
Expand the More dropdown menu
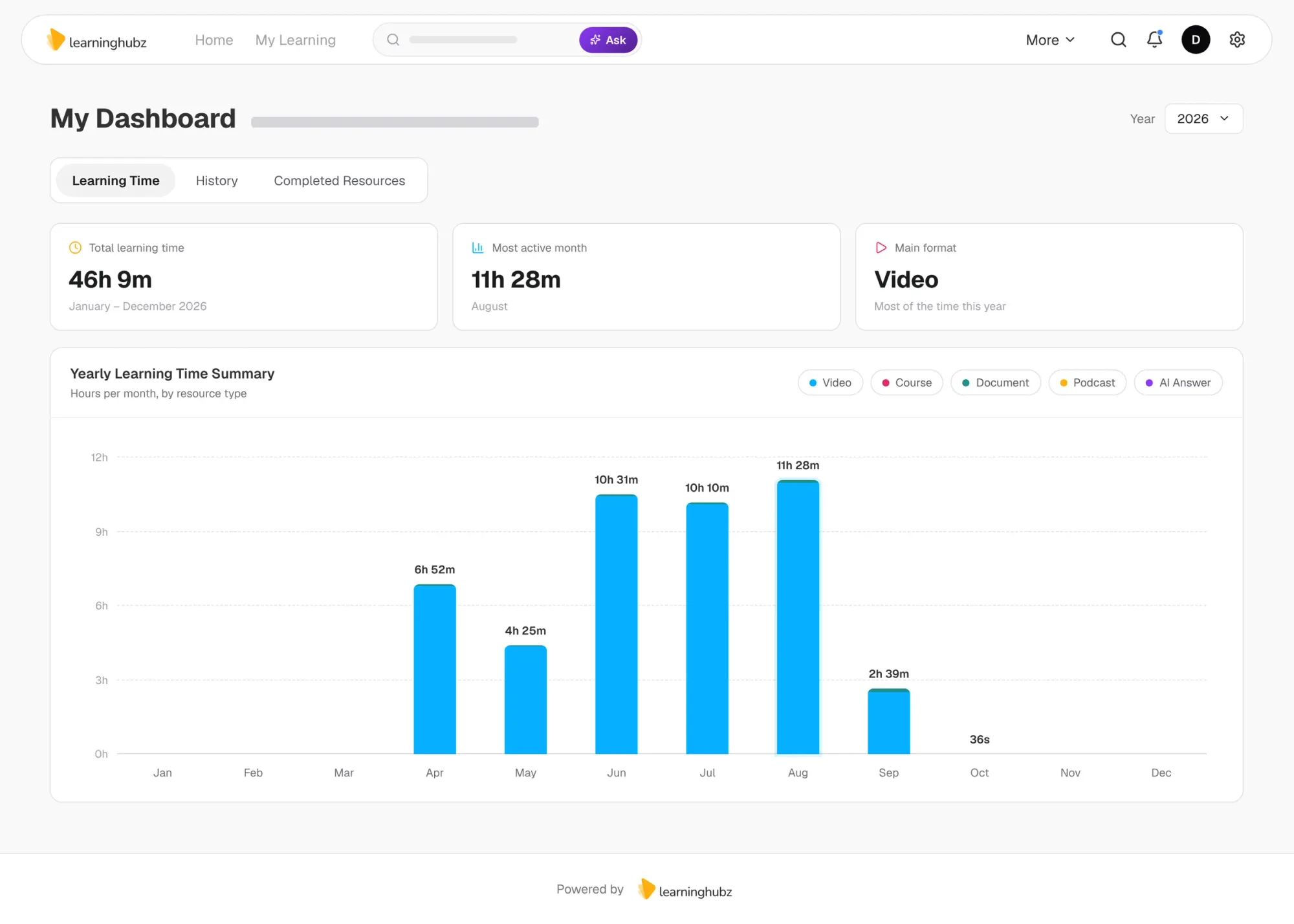point(1050,40)
